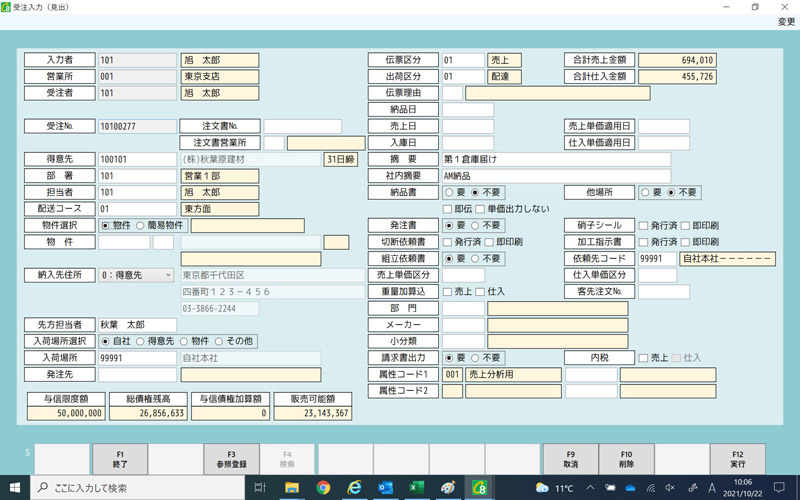Show hidden system tray icons
800x500 pixels.
pos(590,488)
